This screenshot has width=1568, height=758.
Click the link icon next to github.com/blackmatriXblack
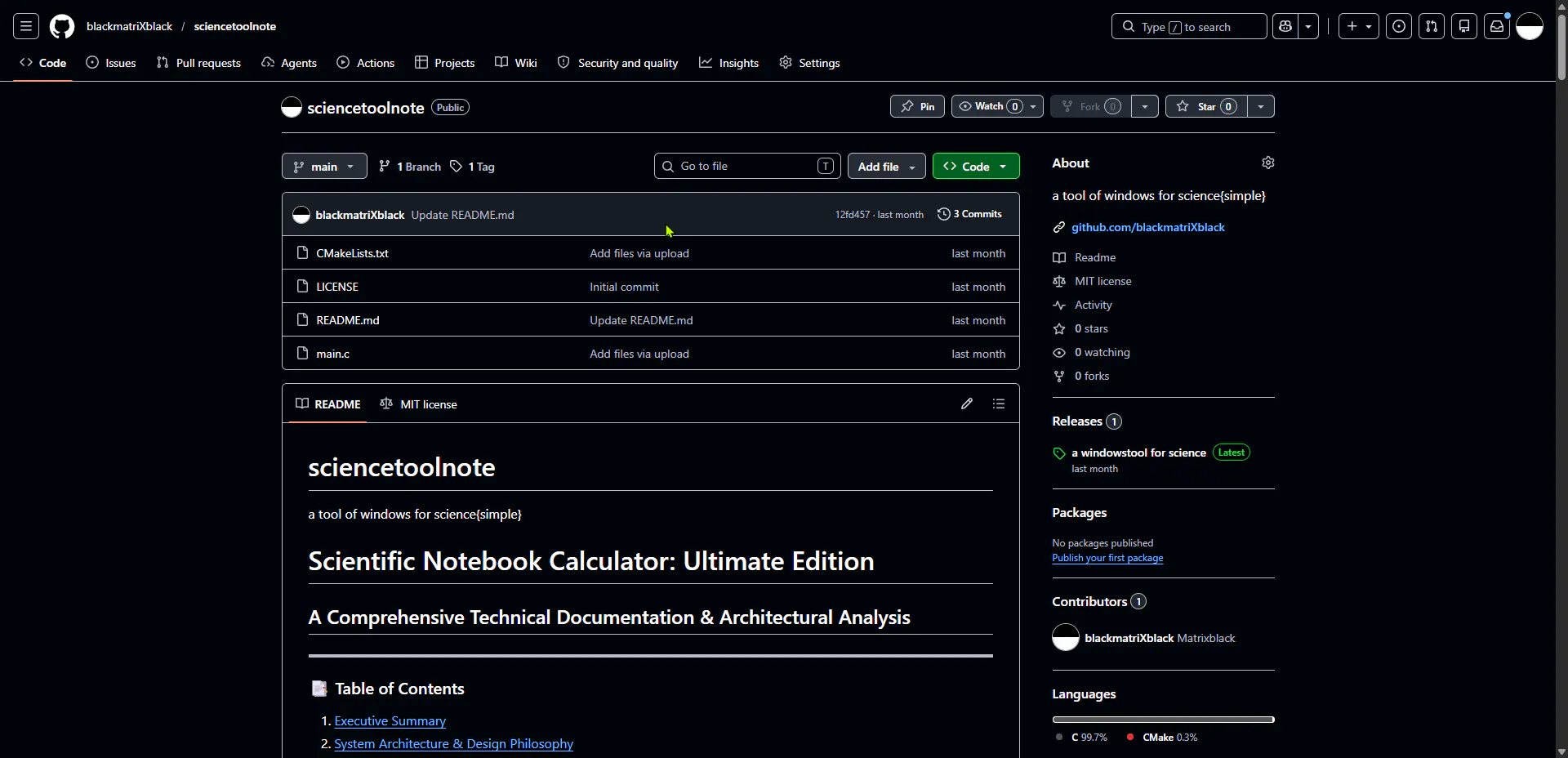point(1059,227)
